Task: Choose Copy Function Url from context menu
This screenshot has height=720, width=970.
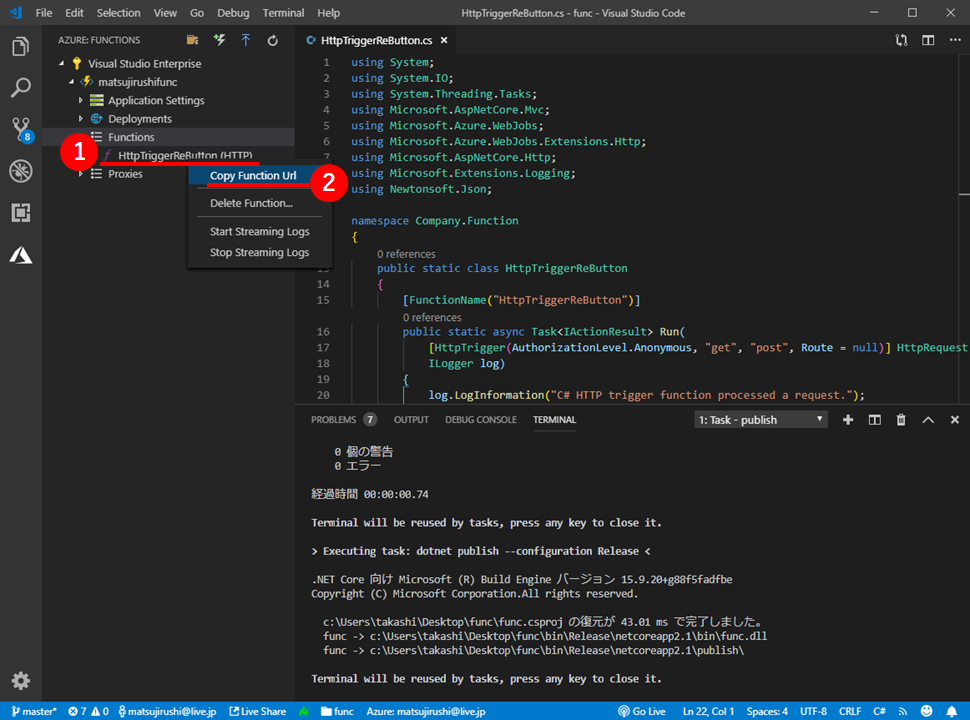Action: click(253, 176)
